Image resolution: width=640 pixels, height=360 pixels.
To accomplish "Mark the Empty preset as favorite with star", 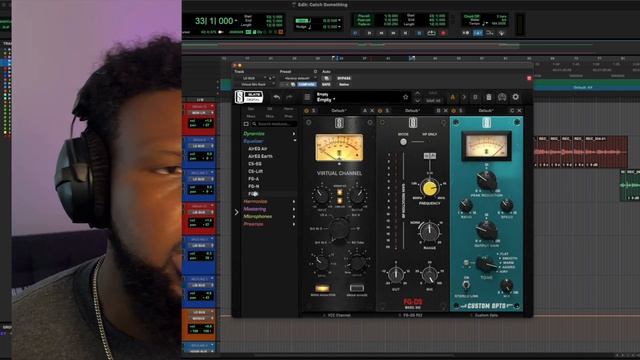I will (x=405, y=97).
